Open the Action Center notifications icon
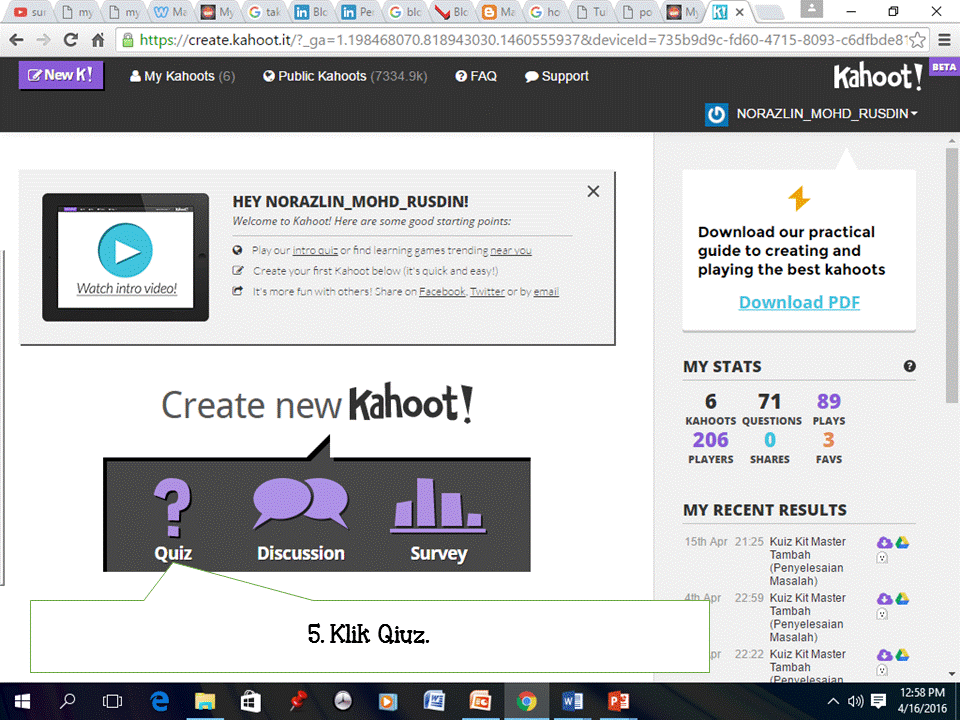The width and height of the screenshot is (960, 720). tap(879, 702)
